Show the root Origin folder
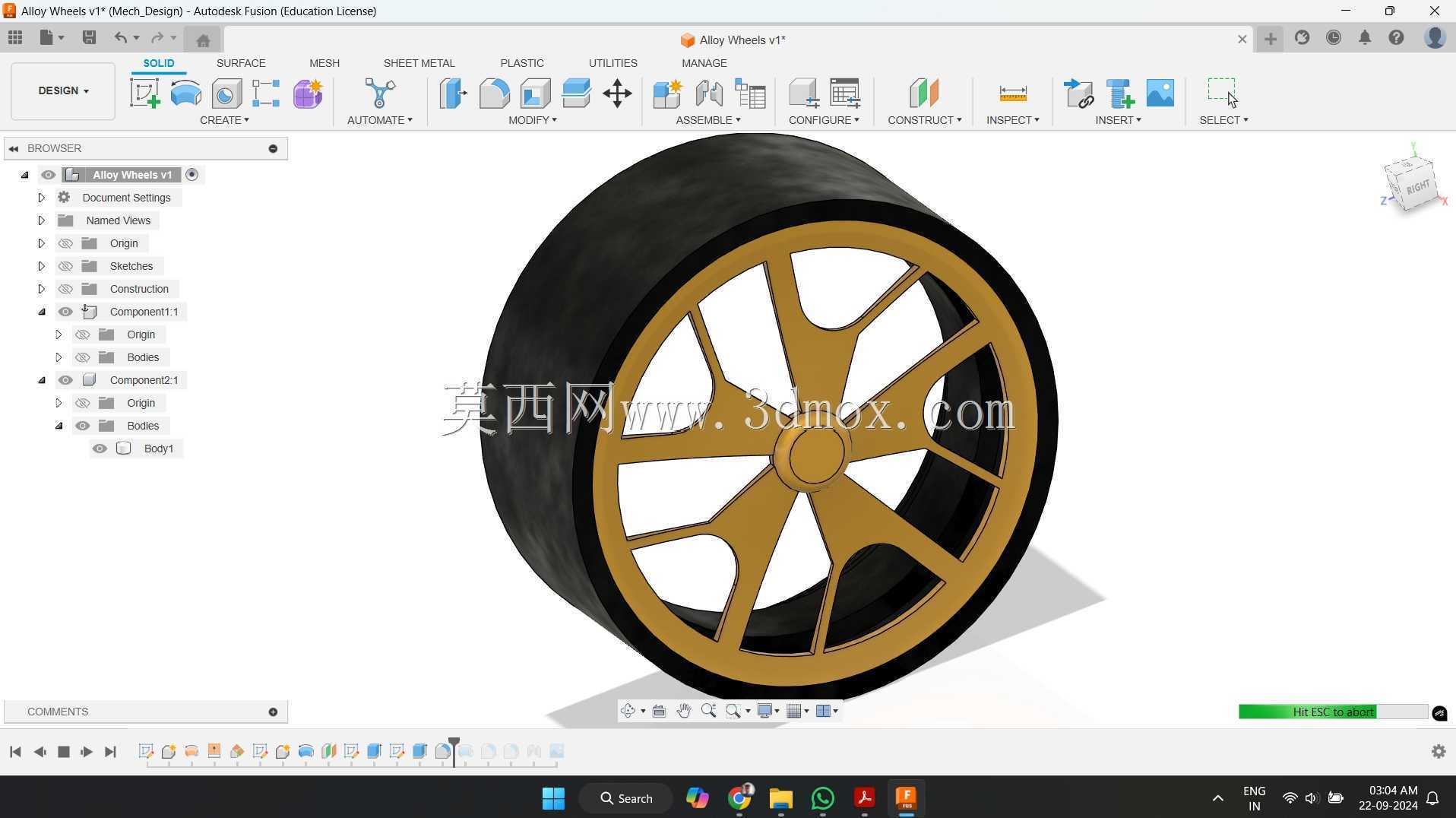This screenshot has height=818, width=1456. click(x=65, y=243)
